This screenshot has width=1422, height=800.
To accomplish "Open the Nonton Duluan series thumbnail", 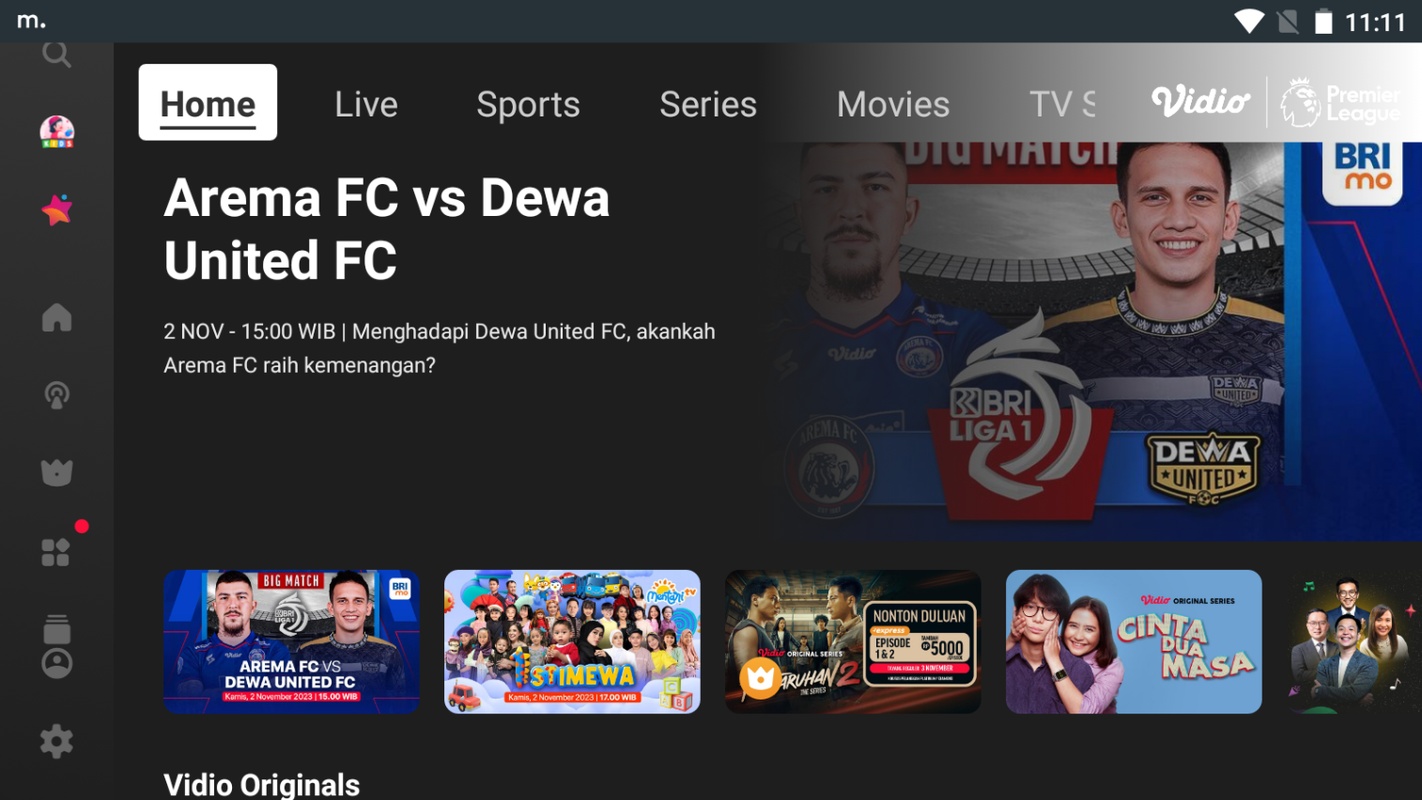I will 853,641.
